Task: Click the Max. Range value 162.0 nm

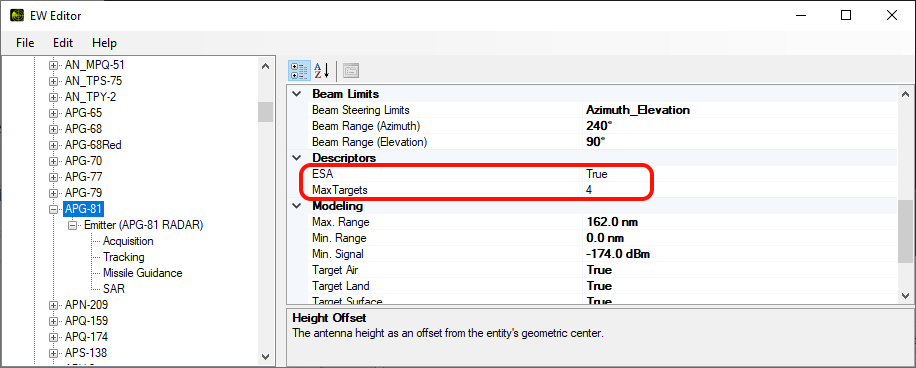Action: point(612,222)
